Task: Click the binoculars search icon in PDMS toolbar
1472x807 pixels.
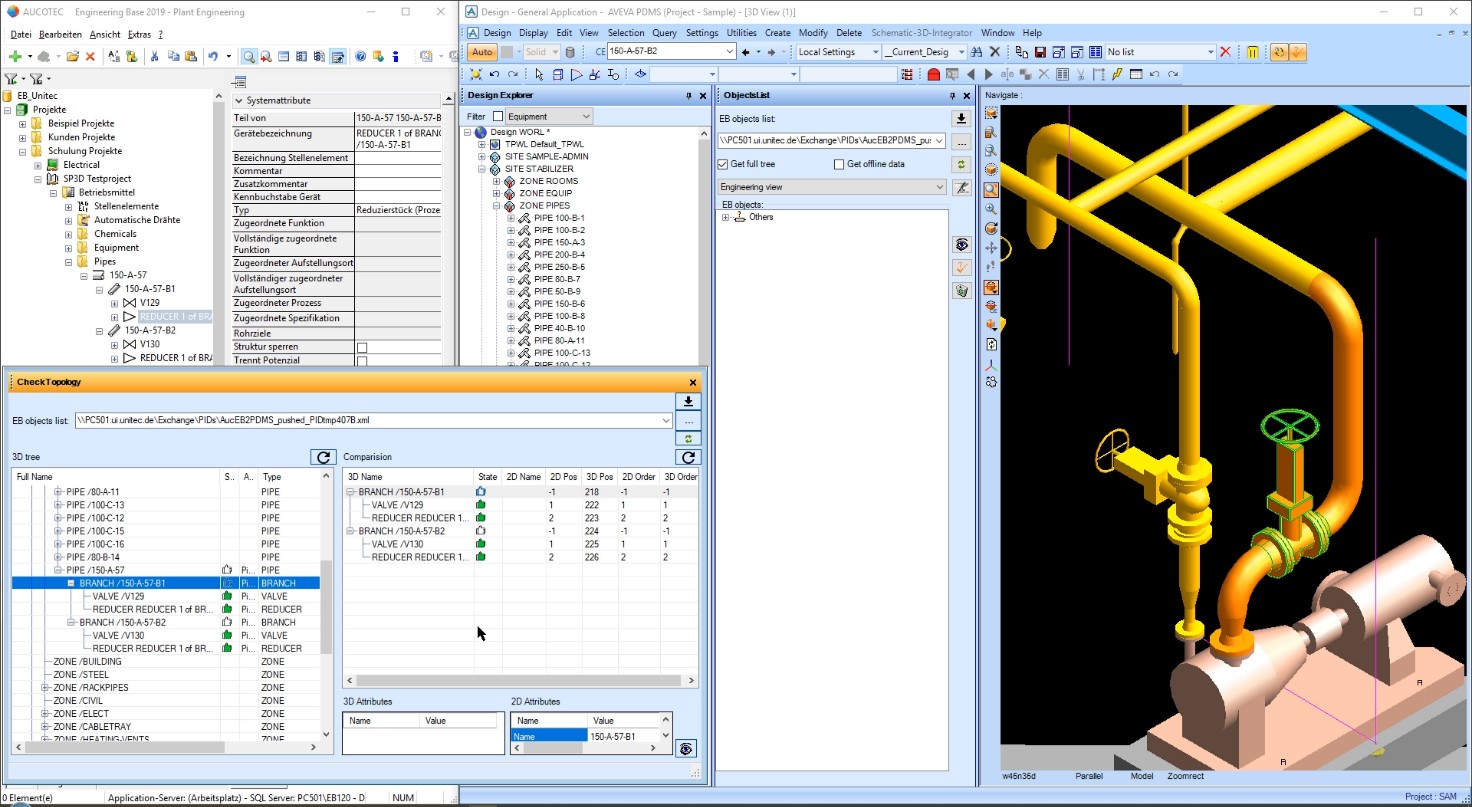Action: point(974,52)
